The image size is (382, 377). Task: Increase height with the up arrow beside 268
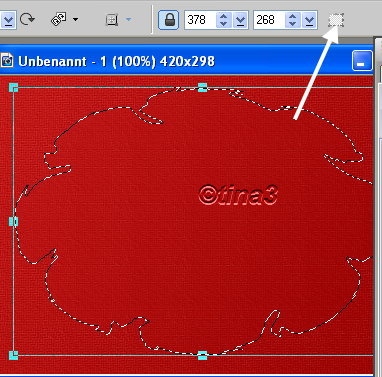[292, 16]
